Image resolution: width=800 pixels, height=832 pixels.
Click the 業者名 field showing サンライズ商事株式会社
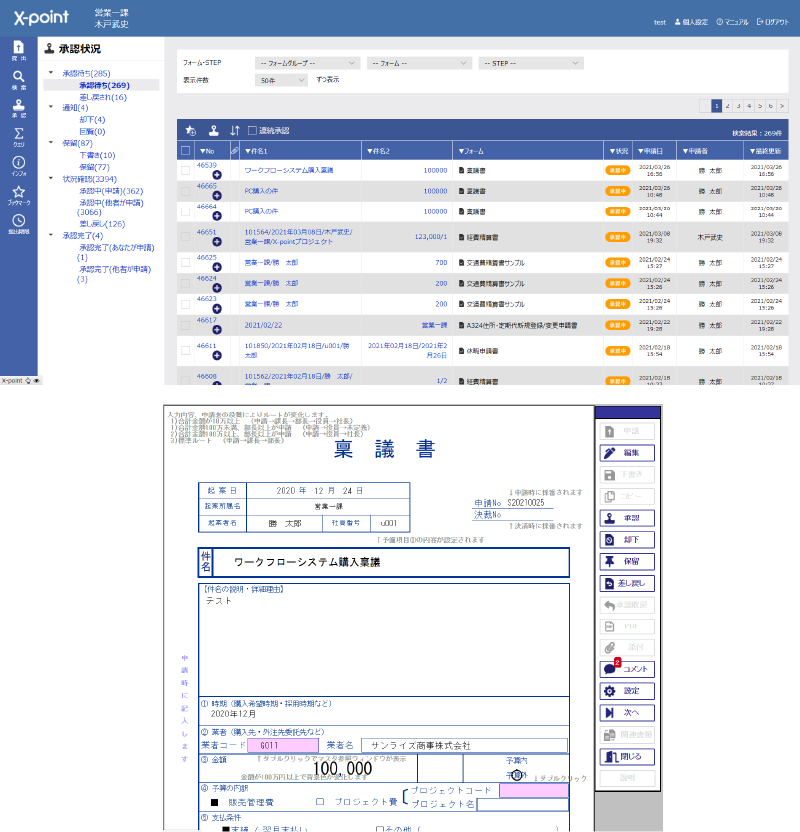[464, 746]
